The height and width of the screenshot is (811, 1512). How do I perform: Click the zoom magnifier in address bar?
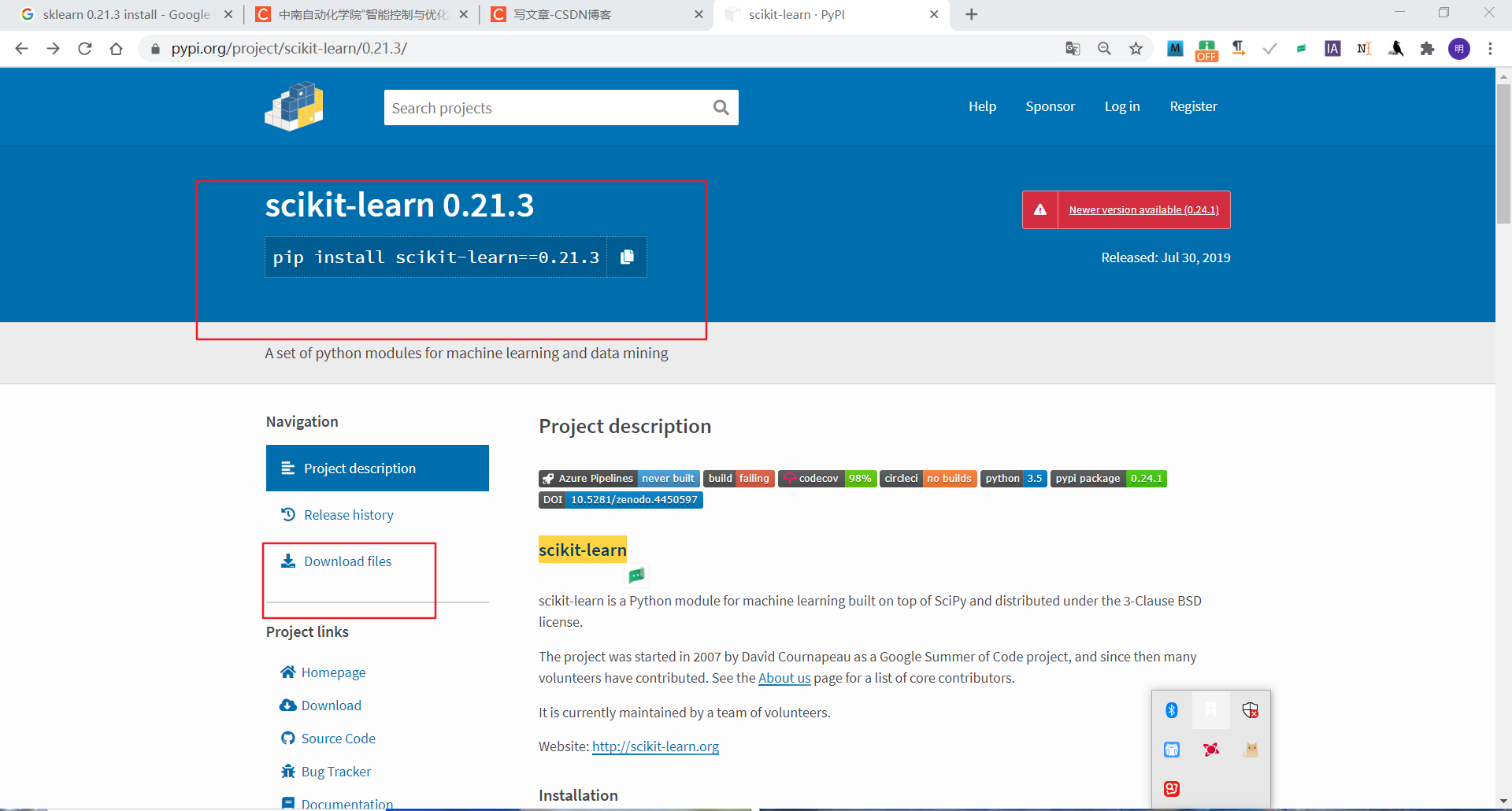pyautogui.click(x=1104, y=49)
